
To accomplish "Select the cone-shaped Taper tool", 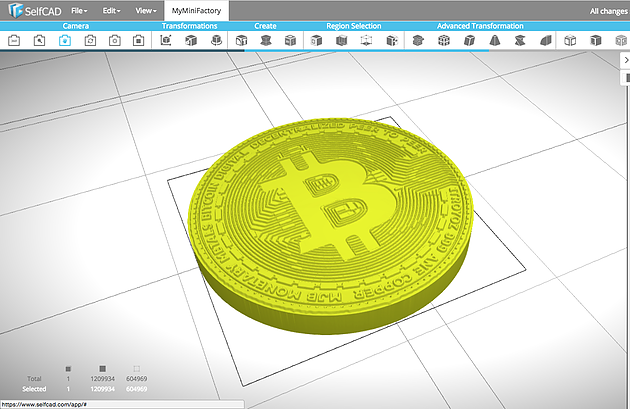I will [x=495, y=40].
